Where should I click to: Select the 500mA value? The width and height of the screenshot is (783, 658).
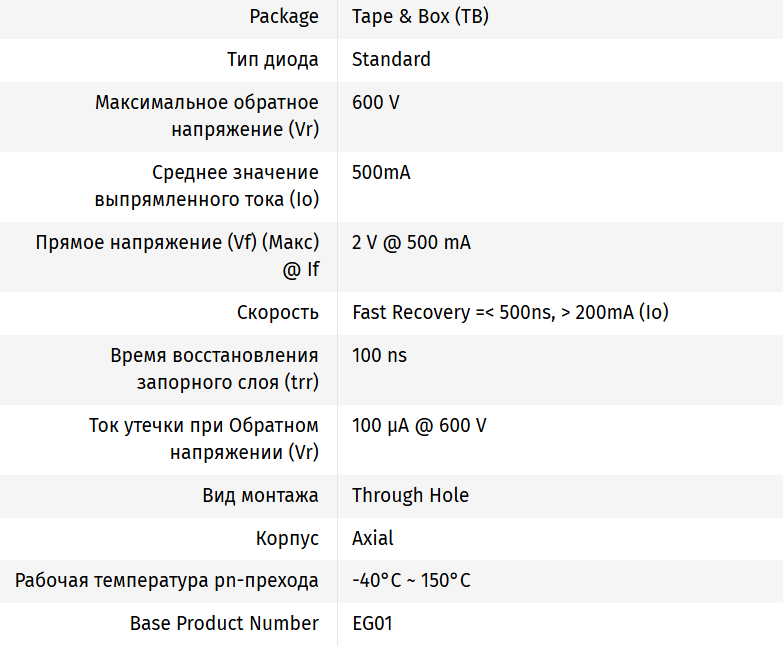tap(381, 172)
